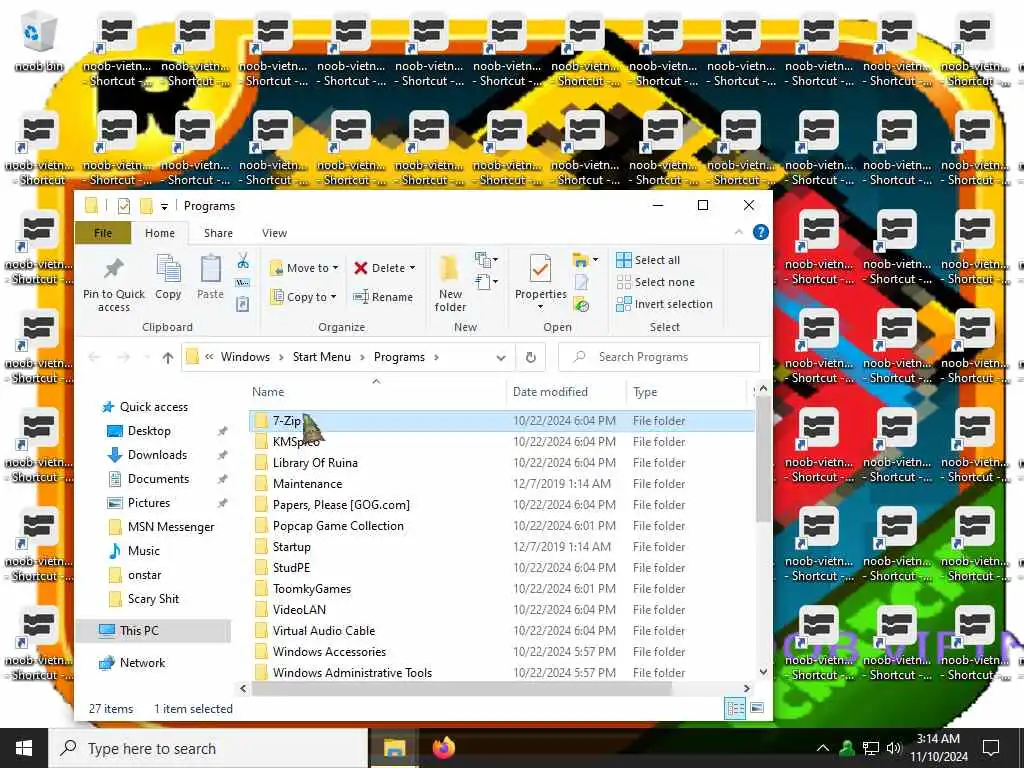Sort by Name column header
1024x768 pixels.
268,392
